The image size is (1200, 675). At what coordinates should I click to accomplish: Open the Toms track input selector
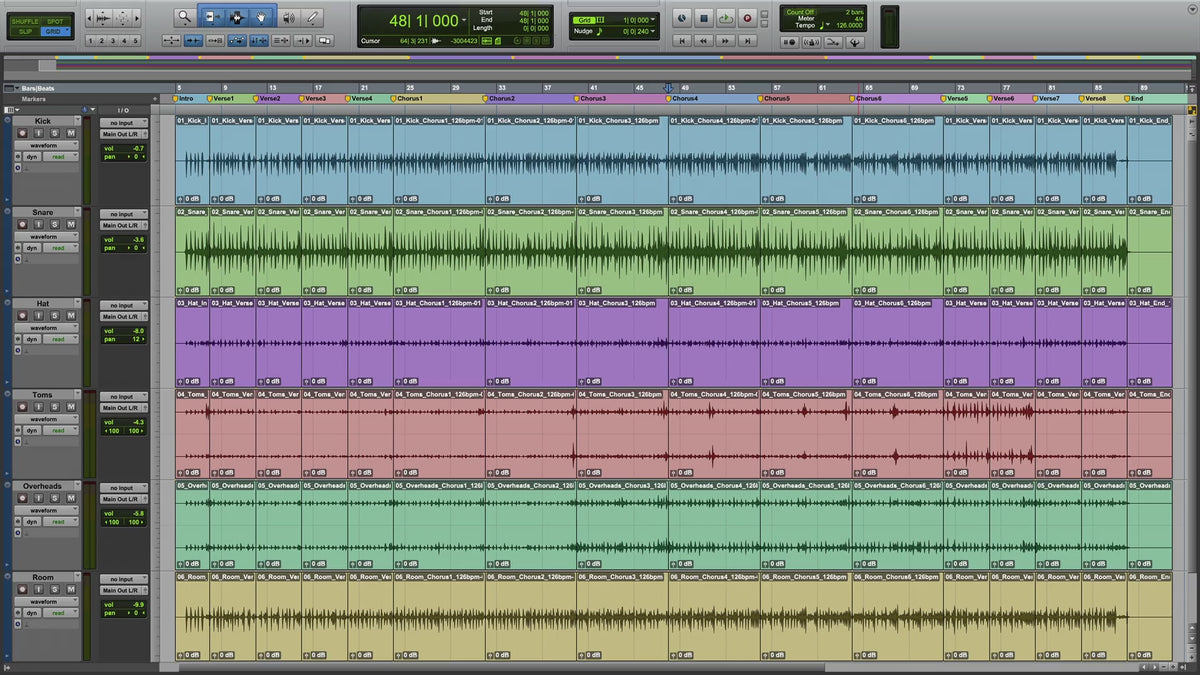click(123, 397)
